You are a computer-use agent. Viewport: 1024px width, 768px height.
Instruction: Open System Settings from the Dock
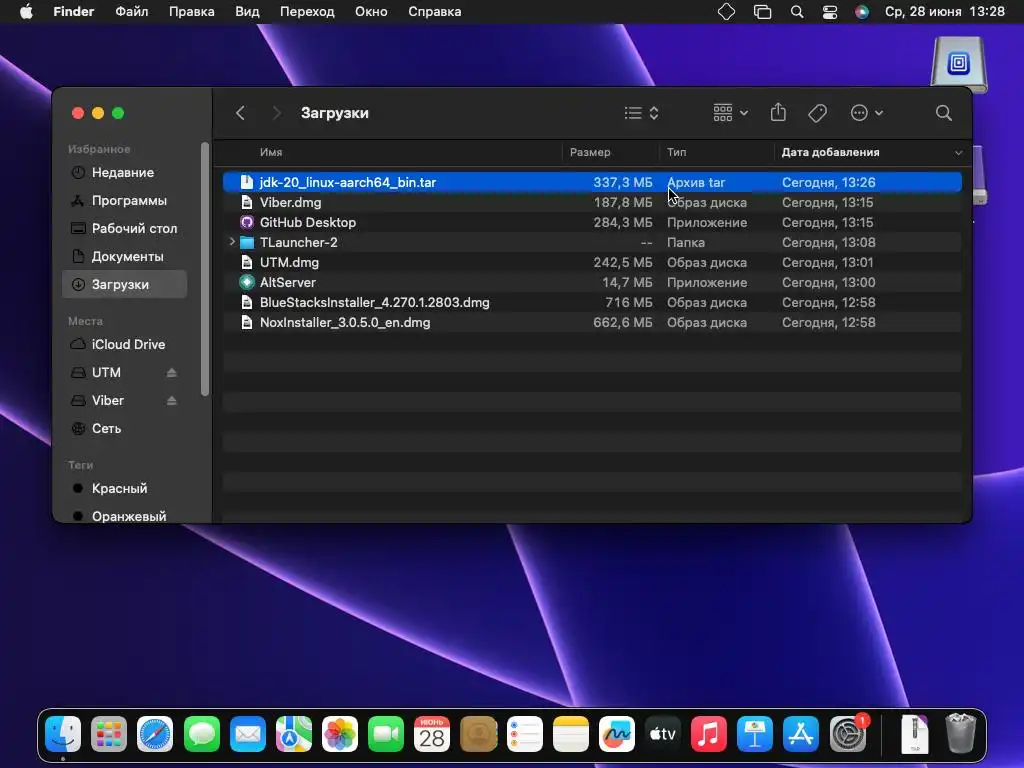coord(848,734)
